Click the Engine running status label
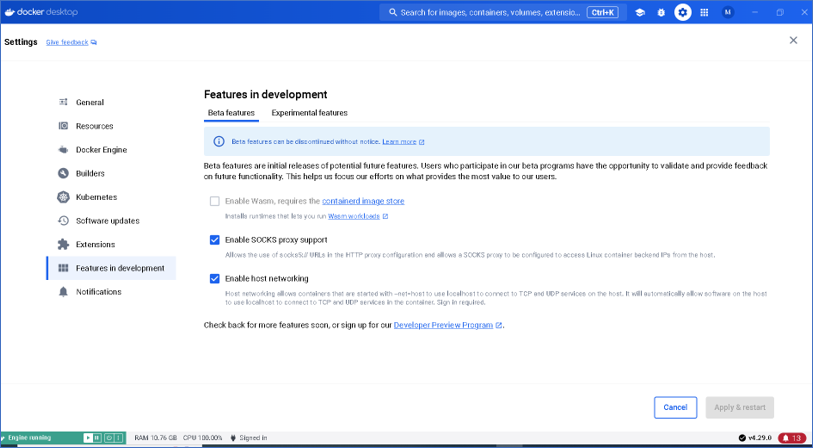 [x=30, y=438]
